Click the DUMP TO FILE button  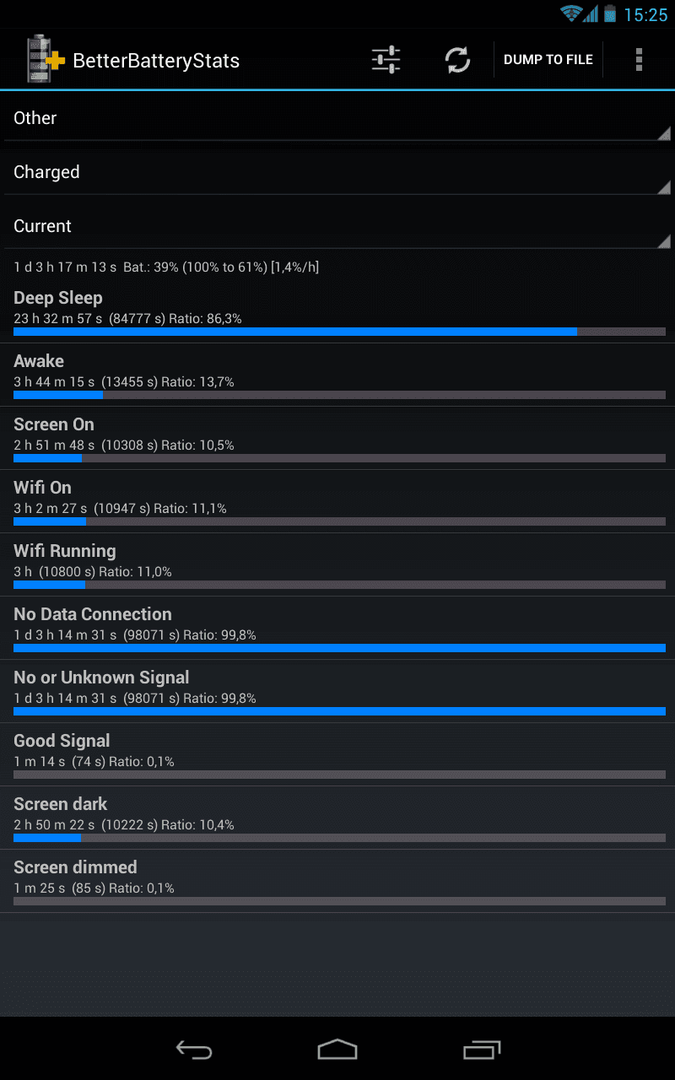(x=548, y=60)
